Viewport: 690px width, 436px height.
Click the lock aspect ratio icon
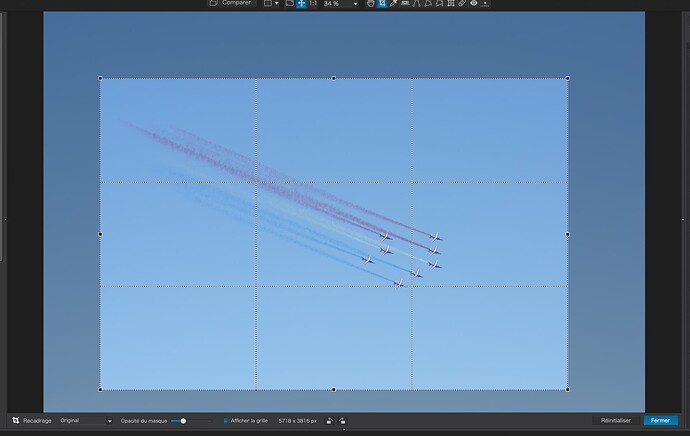(330, 421)
